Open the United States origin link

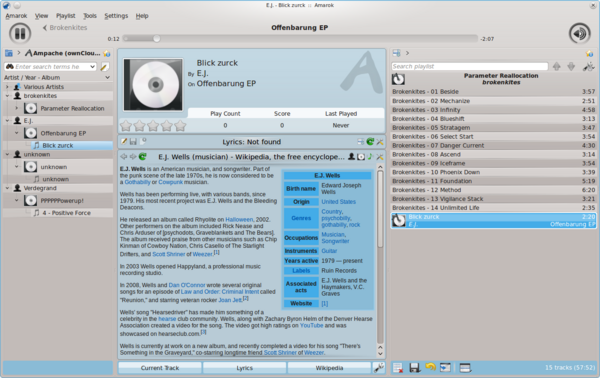(x=338, y=202)
